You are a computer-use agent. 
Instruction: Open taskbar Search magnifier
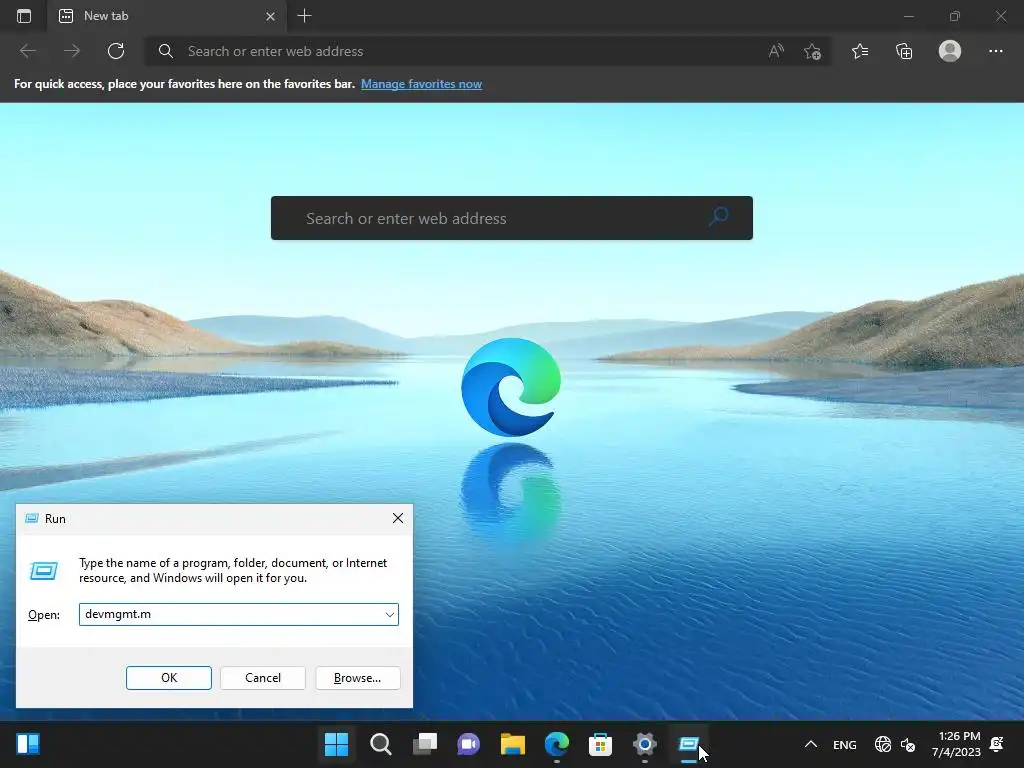380,744
